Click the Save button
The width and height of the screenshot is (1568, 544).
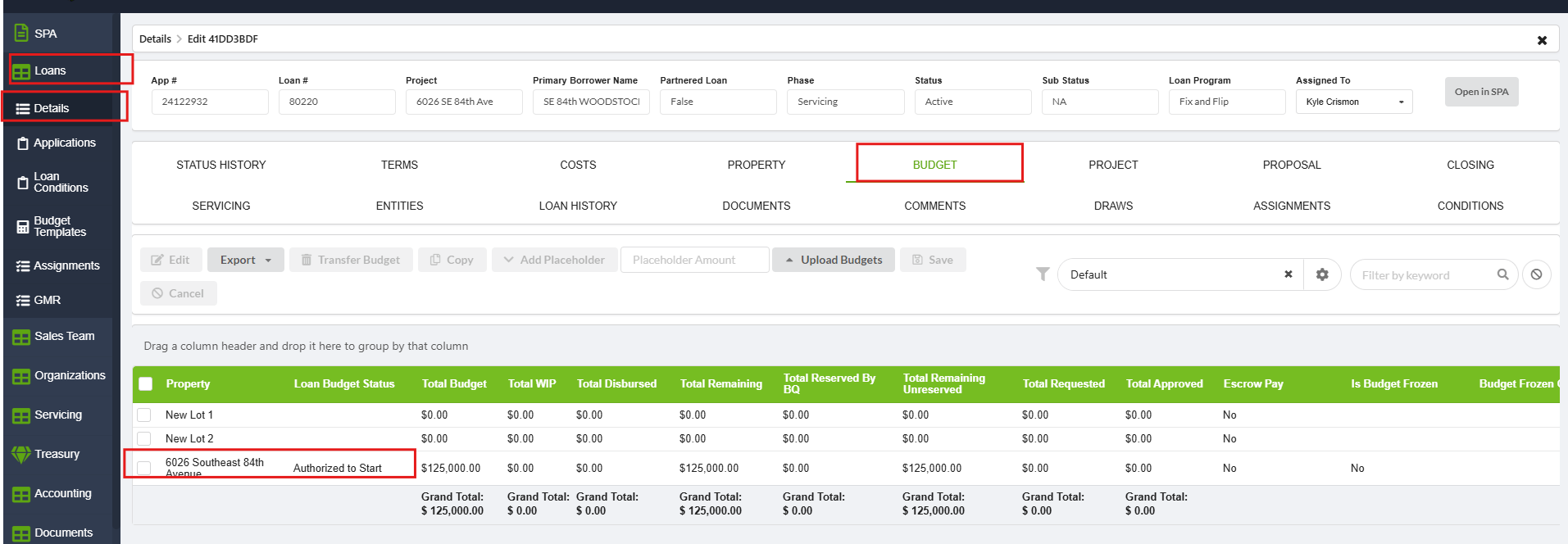933,260
